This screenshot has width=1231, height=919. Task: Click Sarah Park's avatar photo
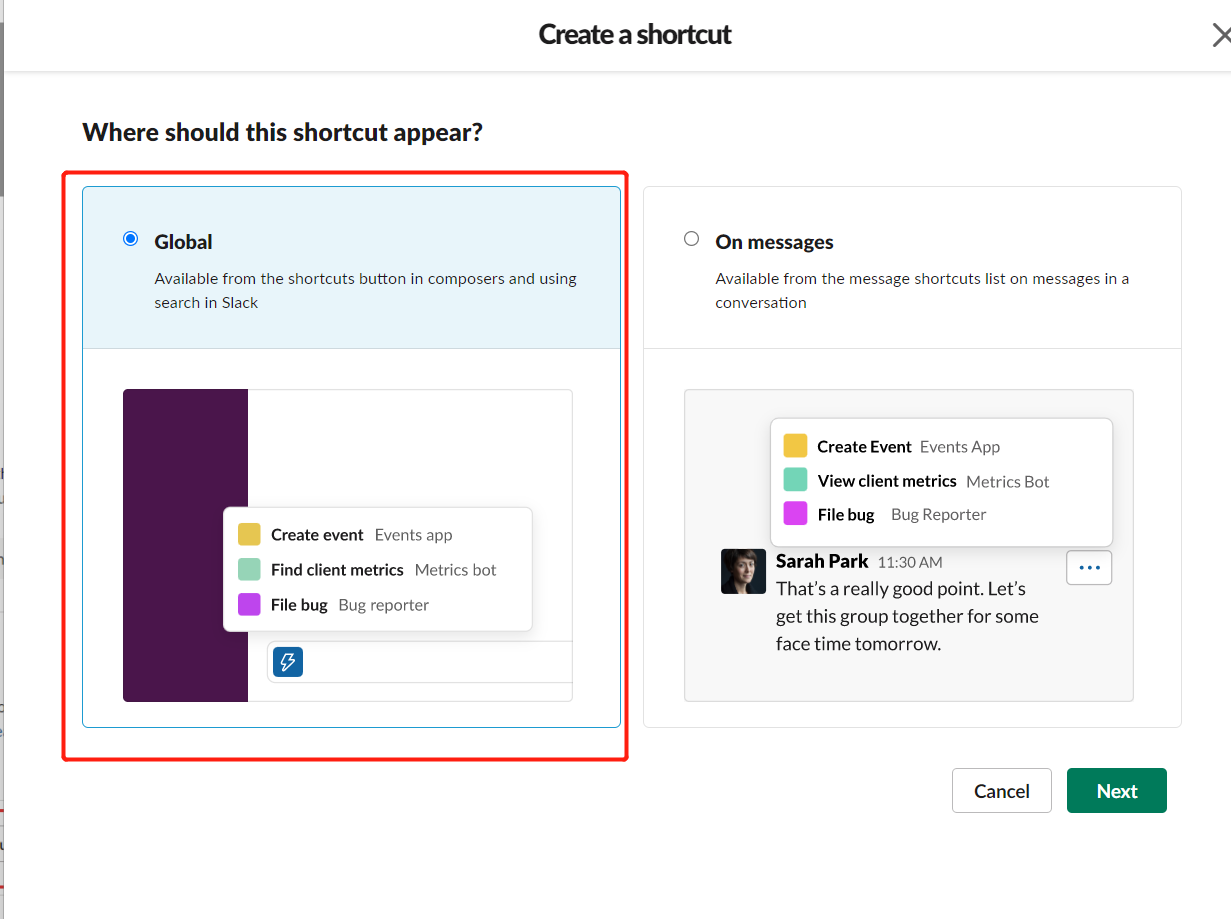pos(743,571)
